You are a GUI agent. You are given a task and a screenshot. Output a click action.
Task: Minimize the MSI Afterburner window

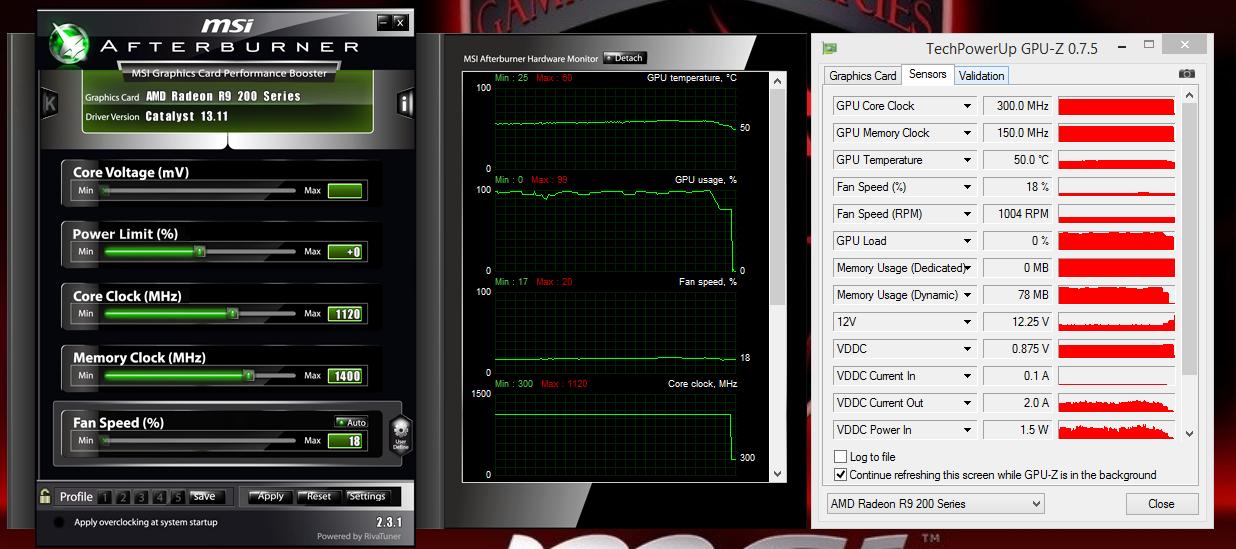click(384, 21)
